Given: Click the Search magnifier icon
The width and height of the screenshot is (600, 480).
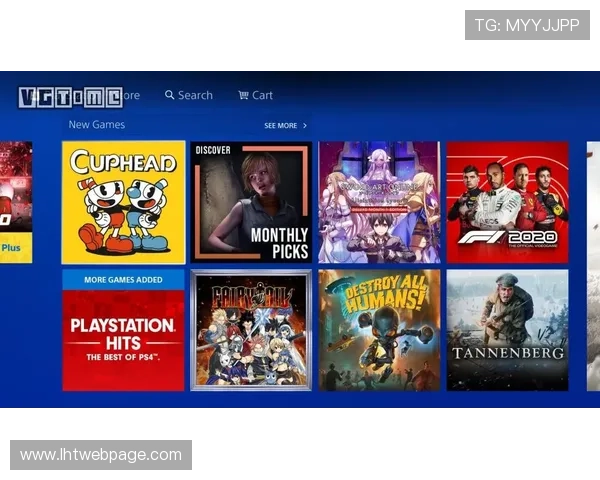Looking at the screenshot, I should click(170, 95).
